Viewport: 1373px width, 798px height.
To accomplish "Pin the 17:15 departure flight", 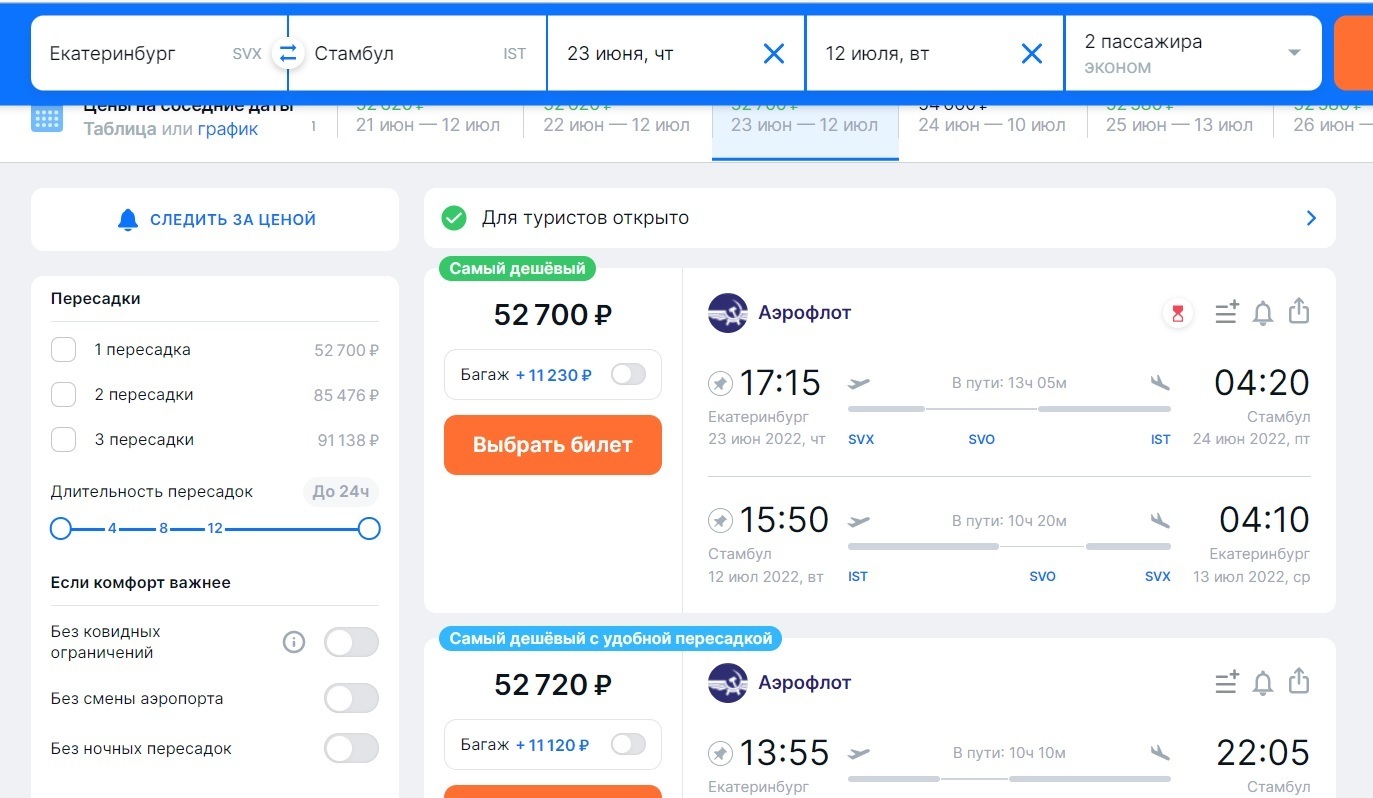I will (720, 383).
